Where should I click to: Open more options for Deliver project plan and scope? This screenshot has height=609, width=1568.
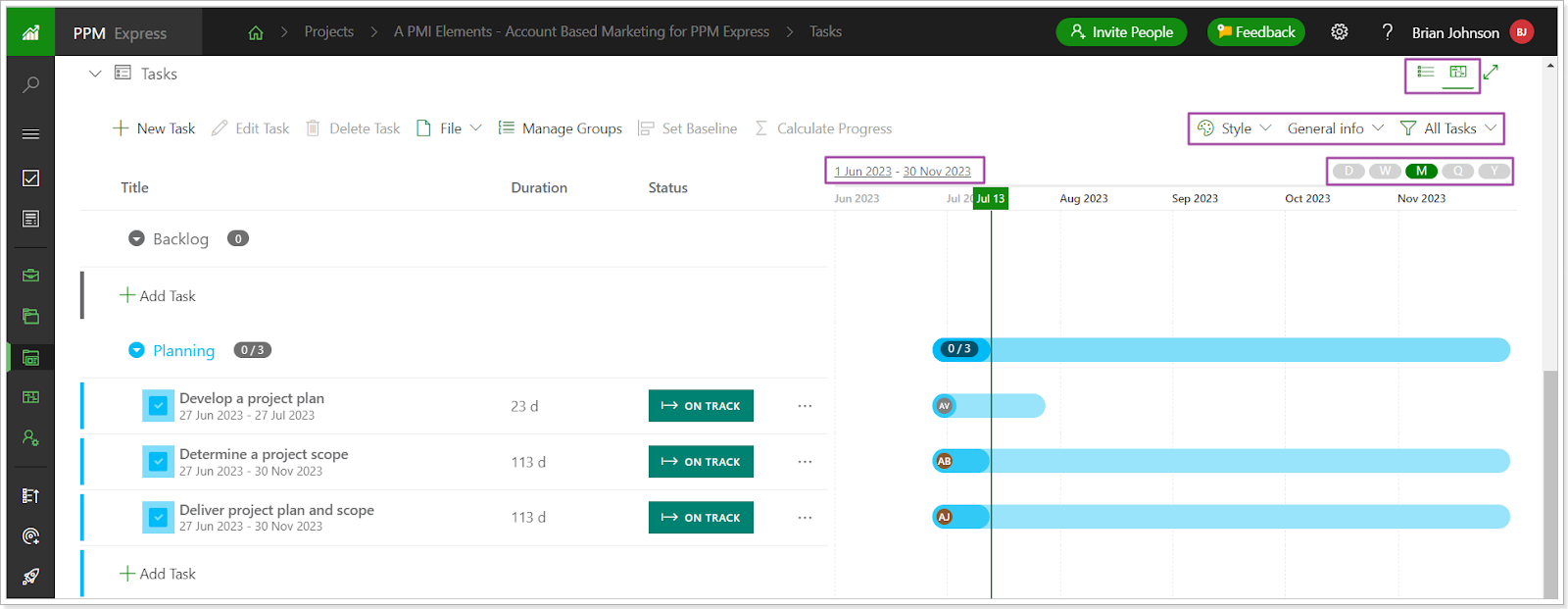point(805,518)
